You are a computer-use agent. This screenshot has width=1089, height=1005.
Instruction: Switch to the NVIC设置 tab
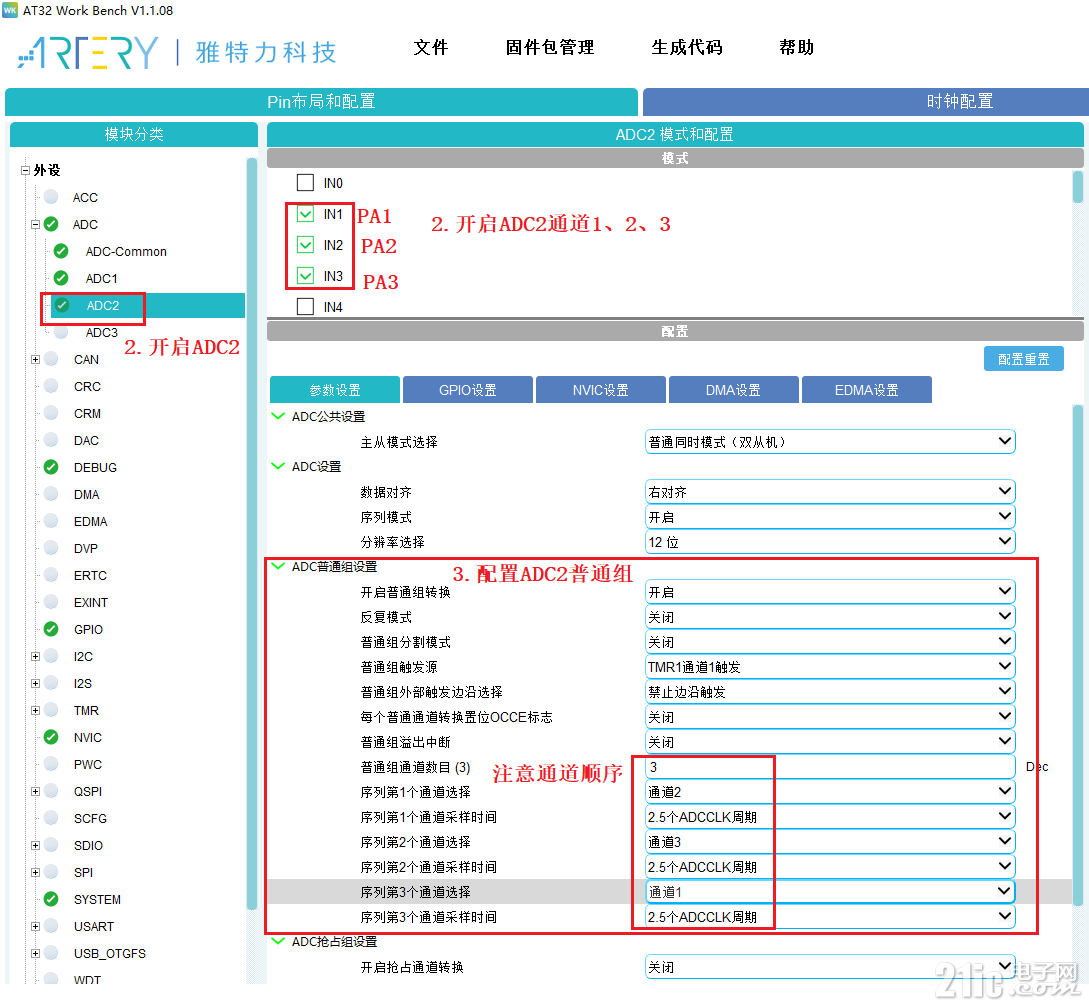(601, 390)
